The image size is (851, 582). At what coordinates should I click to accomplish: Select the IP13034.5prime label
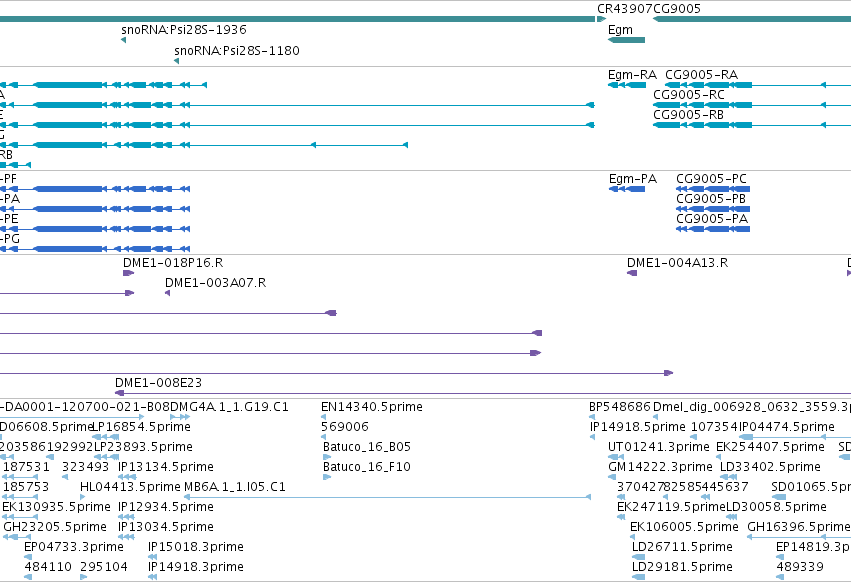166,527
